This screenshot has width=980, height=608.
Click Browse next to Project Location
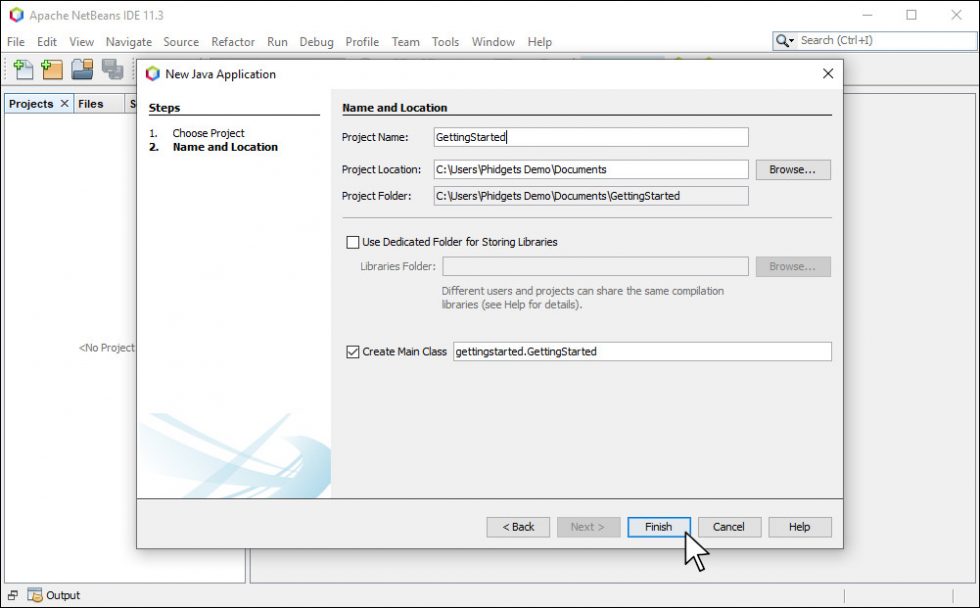792,169
